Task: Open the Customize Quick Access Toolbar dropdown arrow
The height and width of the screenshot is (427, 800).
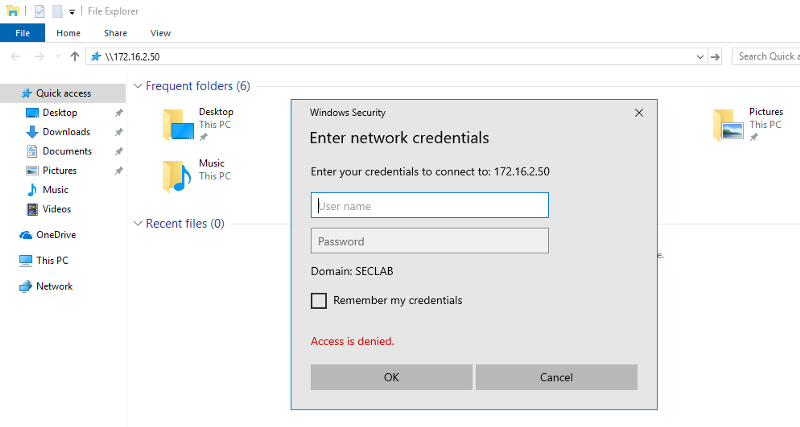Action: pos(72,12)
